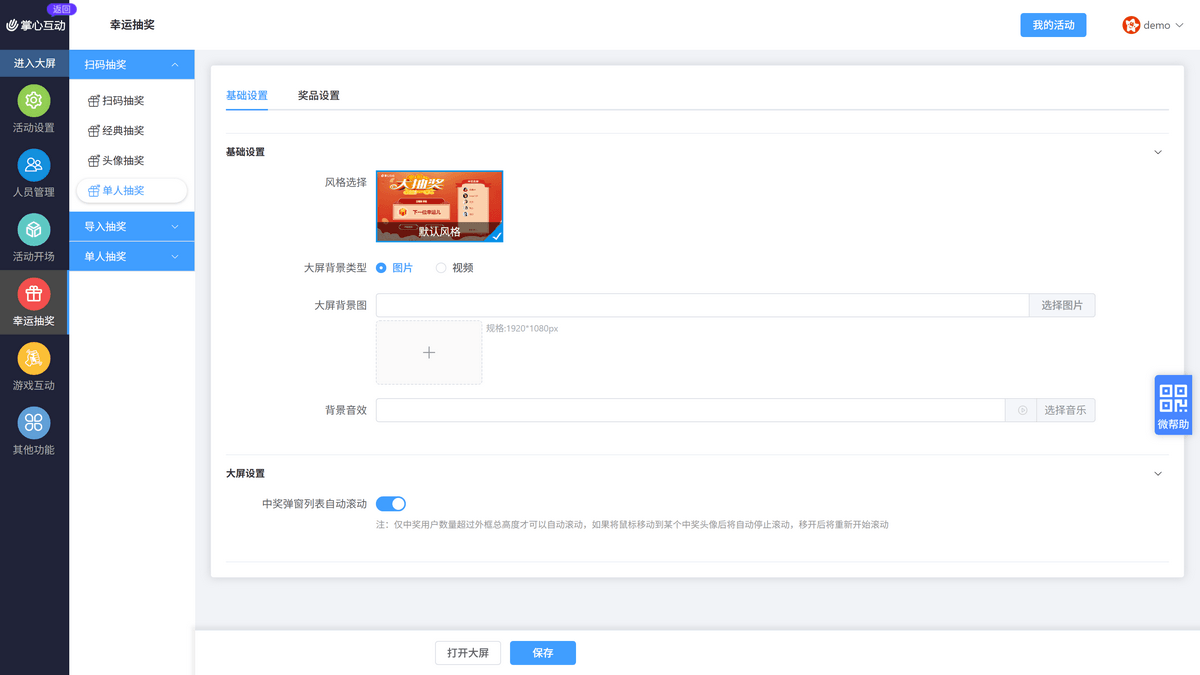Click the 进入大屏 button
The image size is (1200, 675).
click(x=34, y=63)
